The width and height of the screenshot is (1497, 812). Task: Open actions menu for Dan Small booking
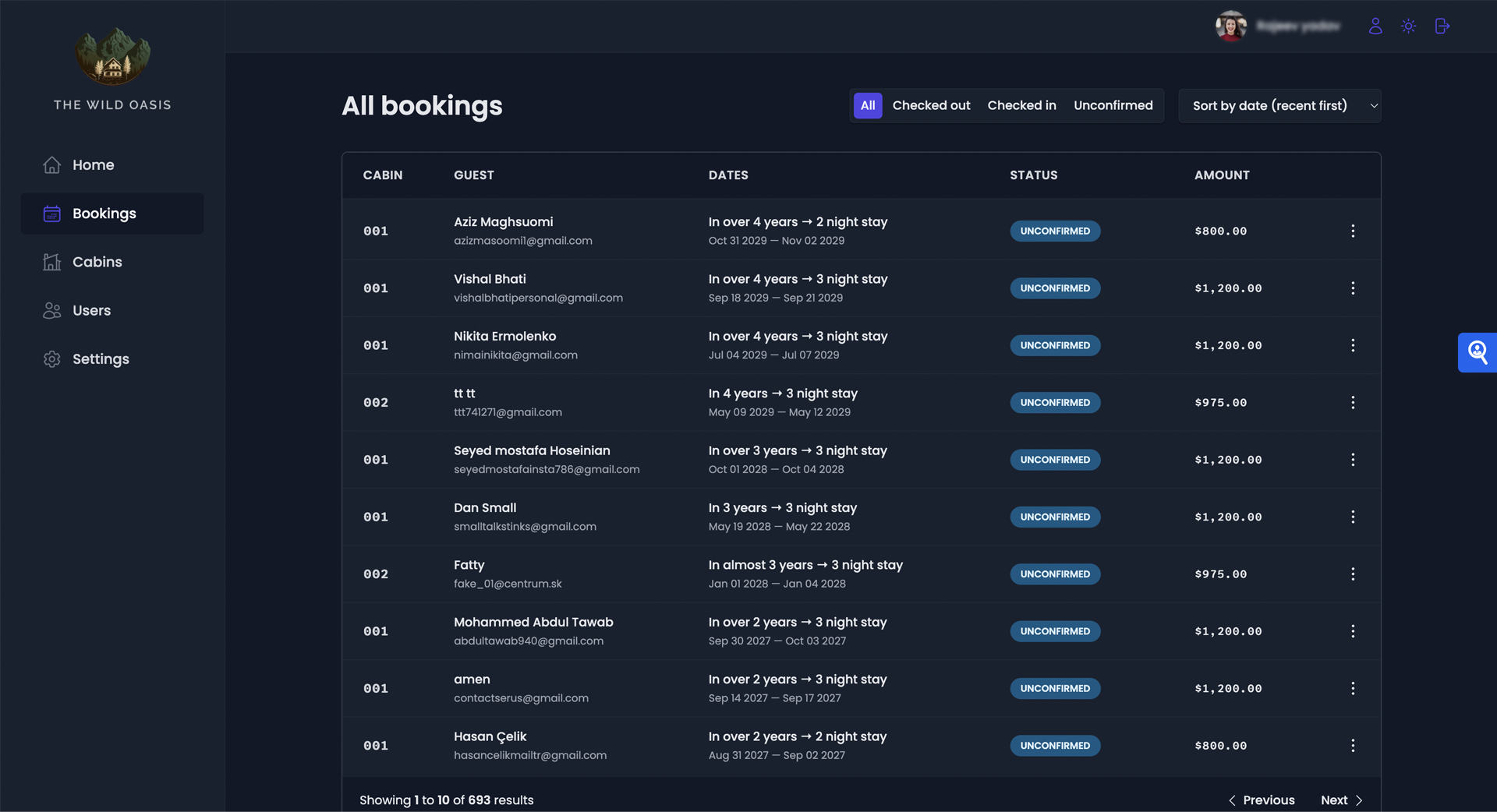click(1353, 517)
